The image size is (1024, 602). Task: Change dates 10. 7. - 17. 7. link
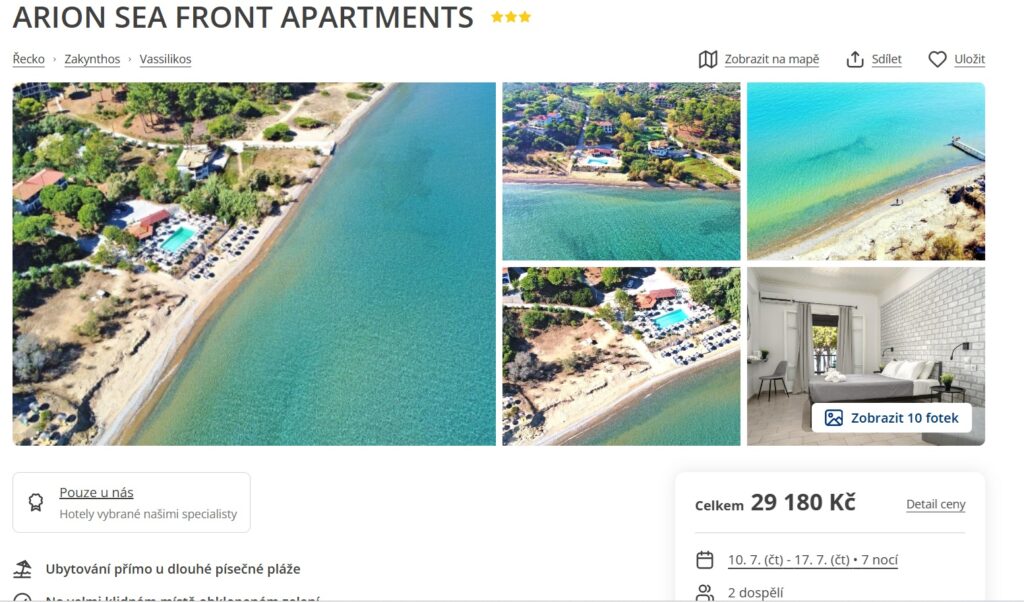tap(812, 560)
